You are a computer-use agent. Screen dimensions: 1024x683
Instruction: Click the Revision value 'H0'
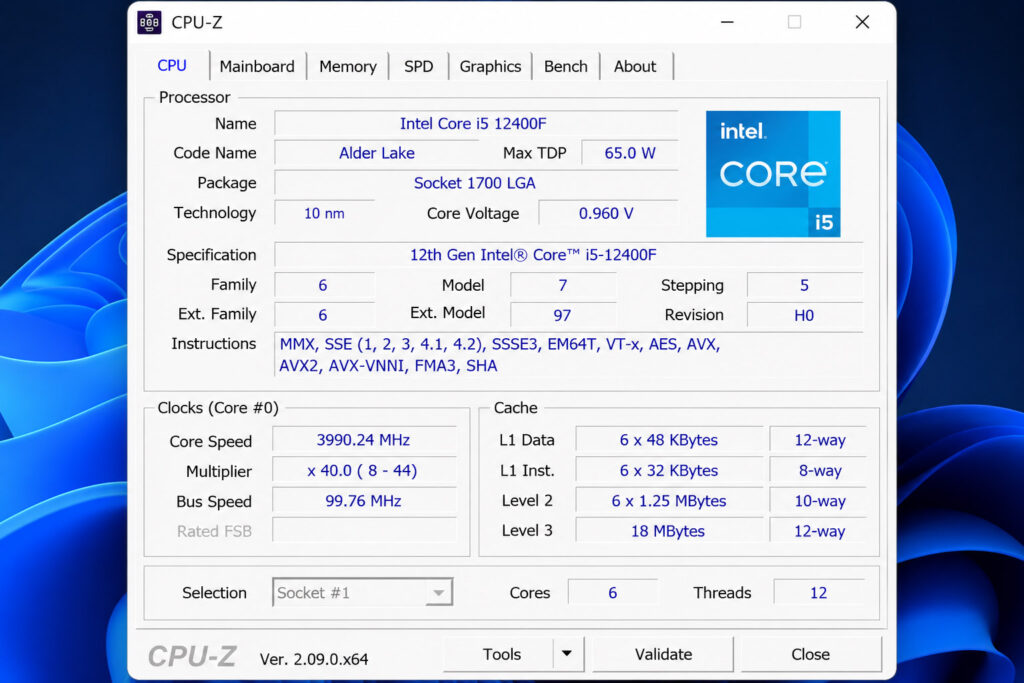[805, 315]
